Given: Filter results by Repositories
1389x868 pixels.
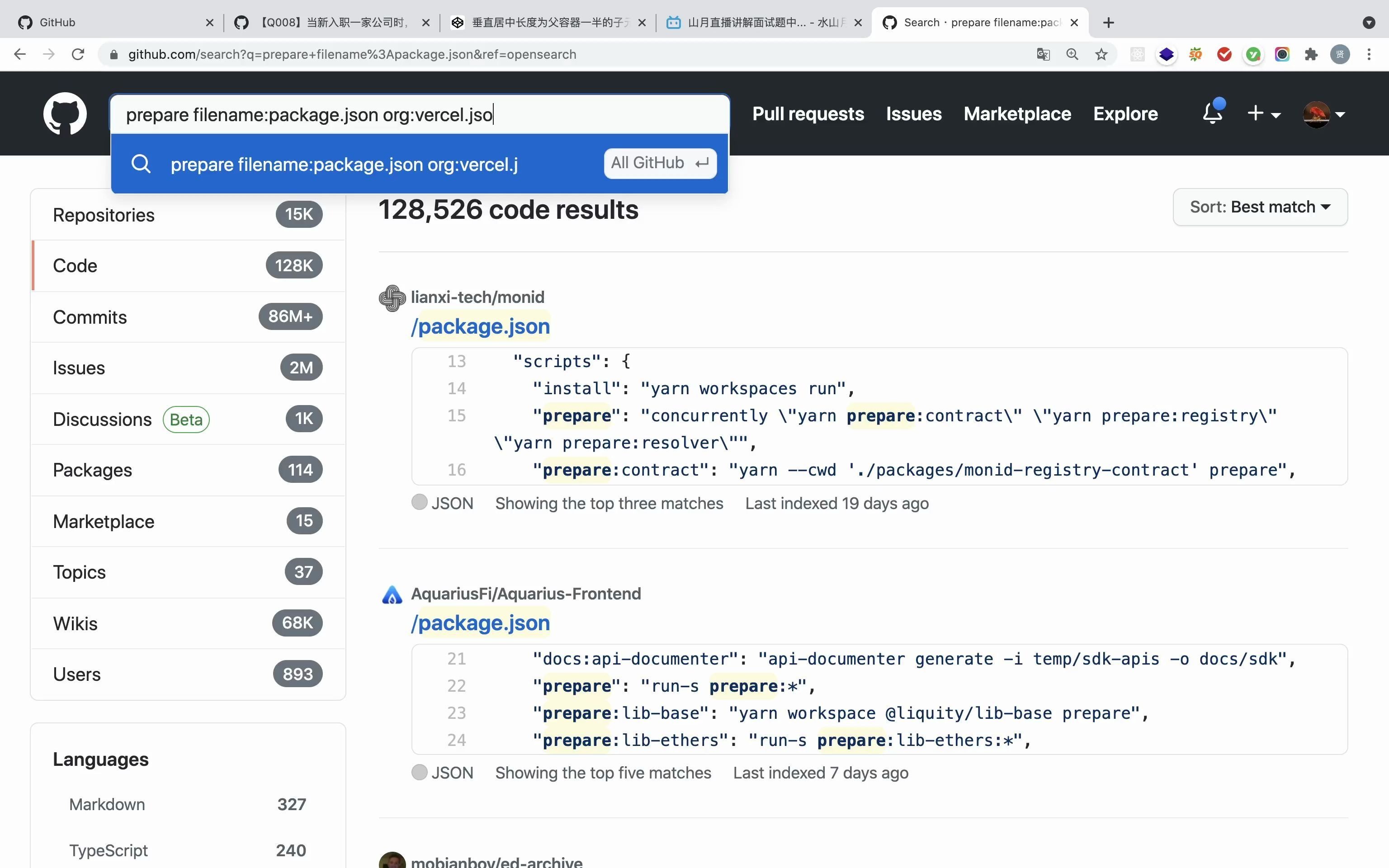Looking at the screenshot, I should tap(188, 215).
